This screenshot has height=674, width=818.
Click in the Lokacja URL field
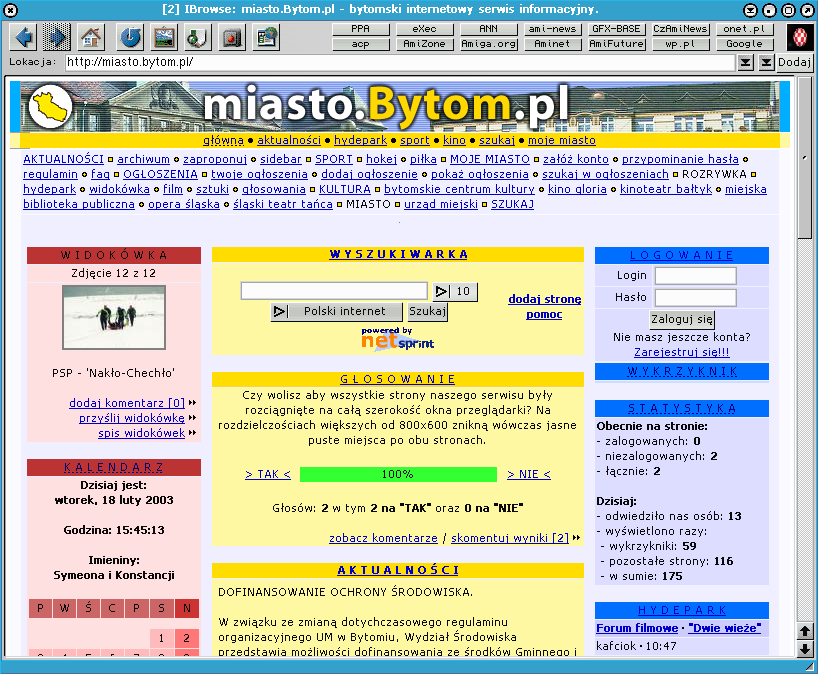click(x=400, y=63)
